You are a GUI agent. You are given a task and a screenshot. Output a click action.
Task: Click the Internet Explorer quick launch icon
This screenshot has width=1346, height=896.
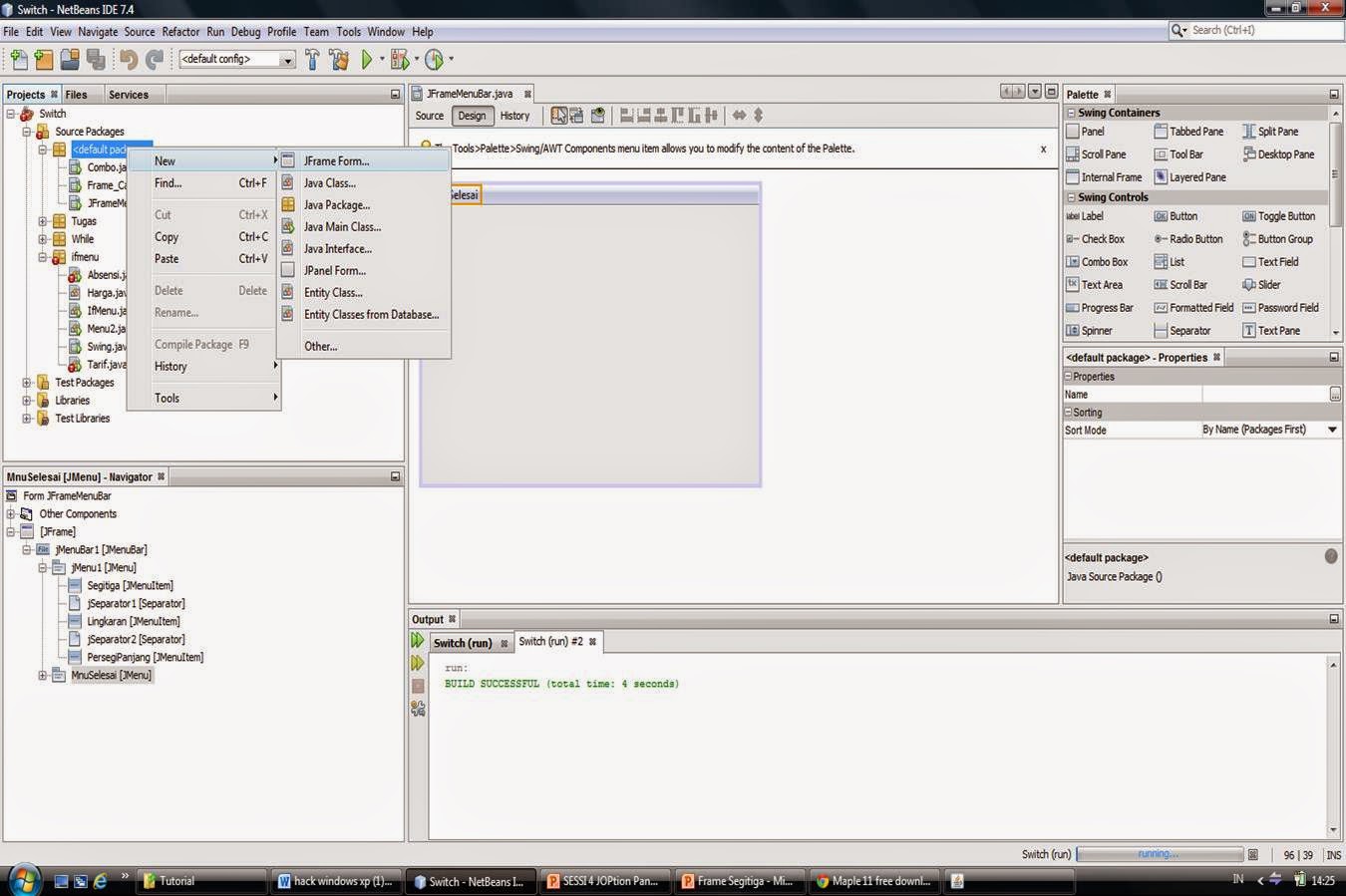[x=100, y=881]
